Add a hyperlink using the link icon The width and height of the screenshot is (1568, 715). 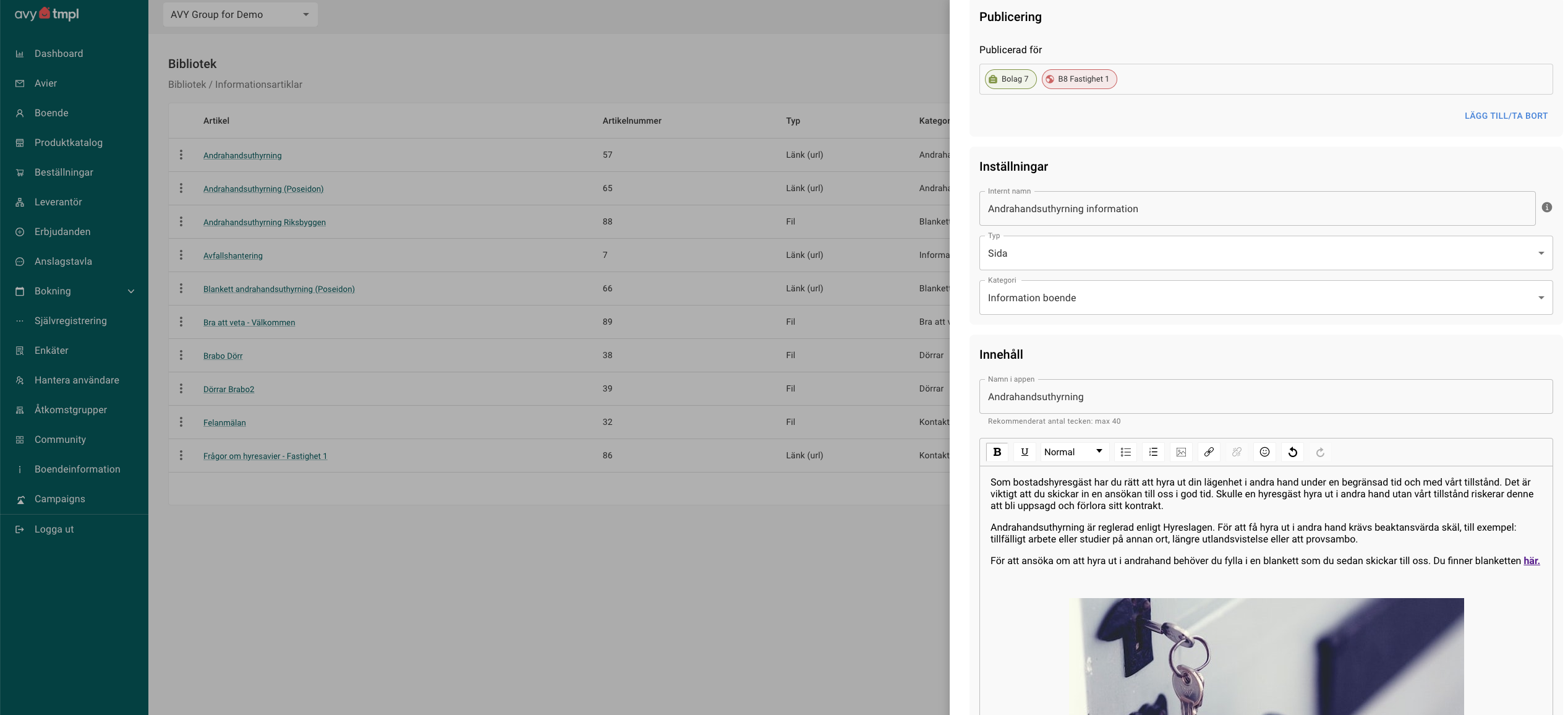(1209, 452)
